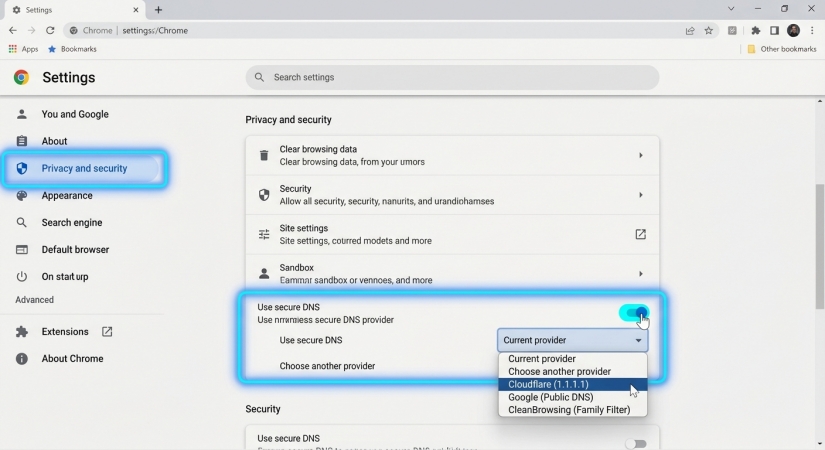Click the Privacy and security heading
This screenshot has width=825, height=450.
pyautogui.click(x=288, y=120)
